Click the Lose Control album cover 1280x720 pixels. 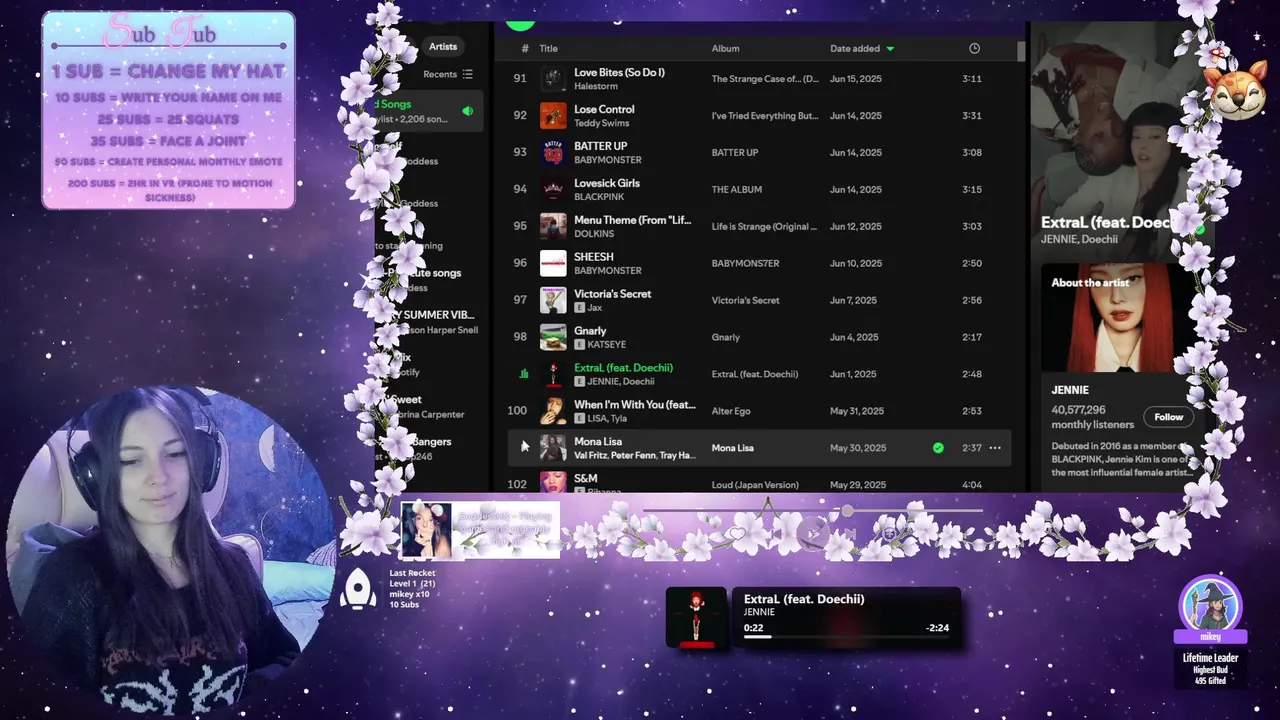(553, 116)
